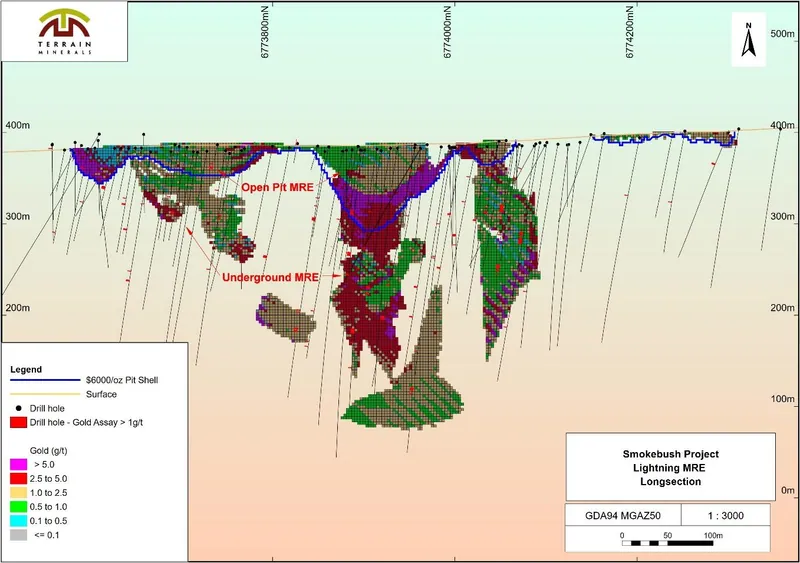800x563 pixels.
Task: Select the red 2.5 to 5.0 grade swatch
Action: coord(18,479)
